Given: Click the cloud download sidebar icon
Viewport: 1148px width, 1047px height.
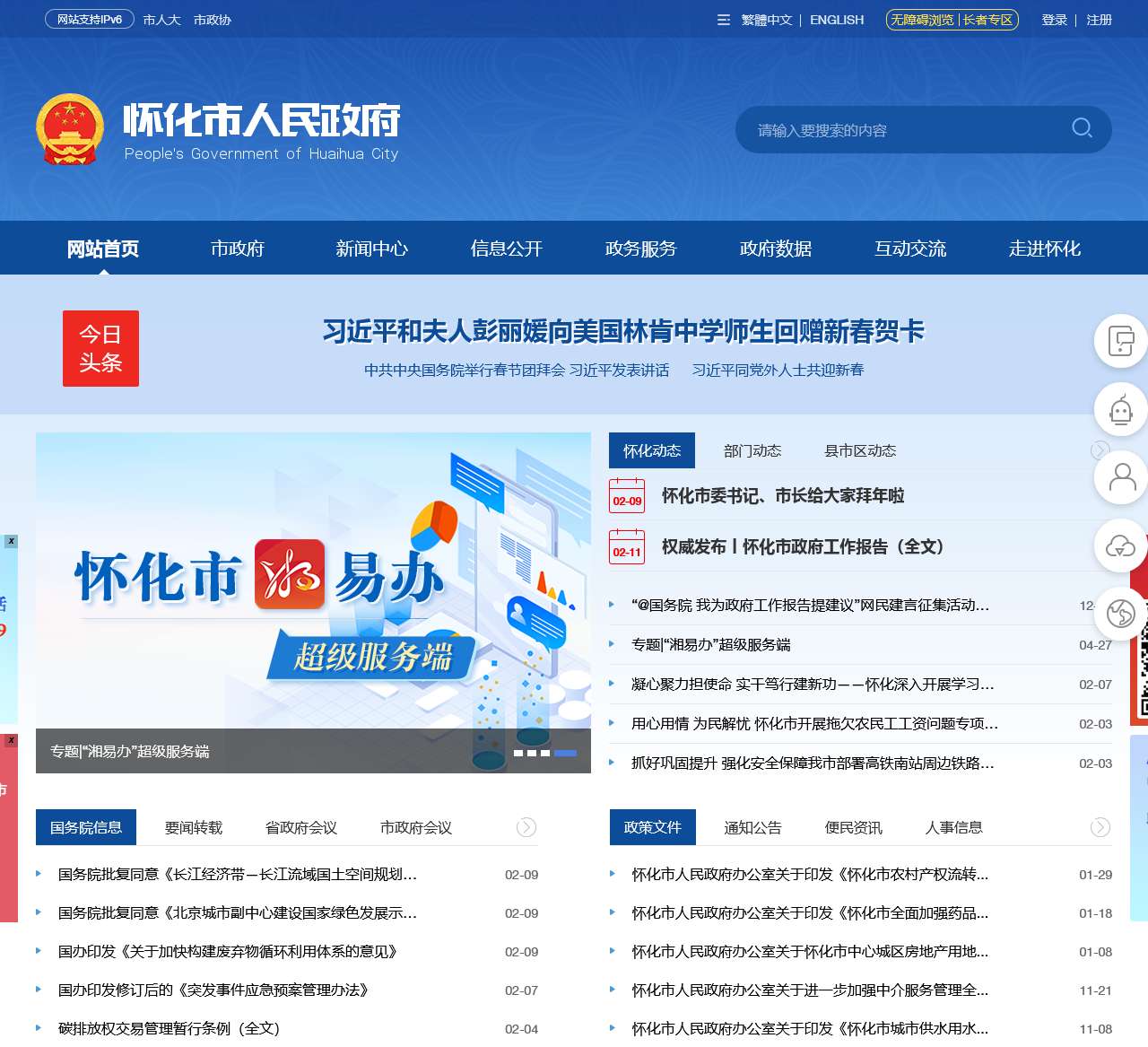Looking at the screenshot, I should (1119, 545).
